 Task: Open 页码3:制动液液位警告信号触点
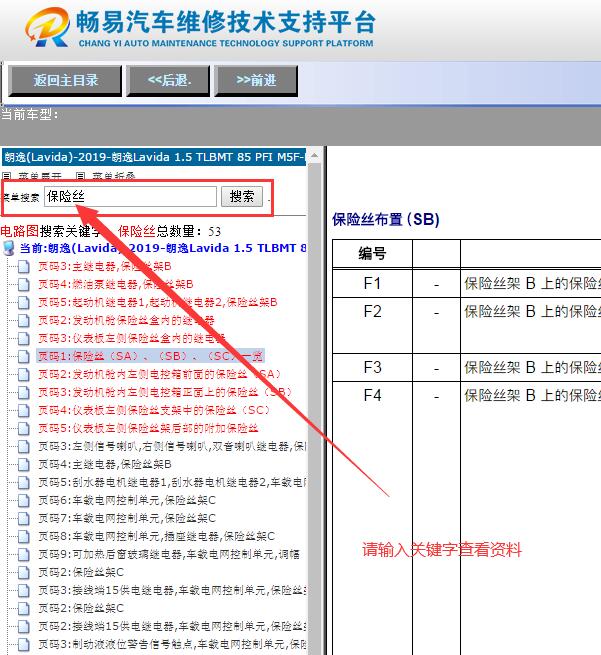coord(172,644)
